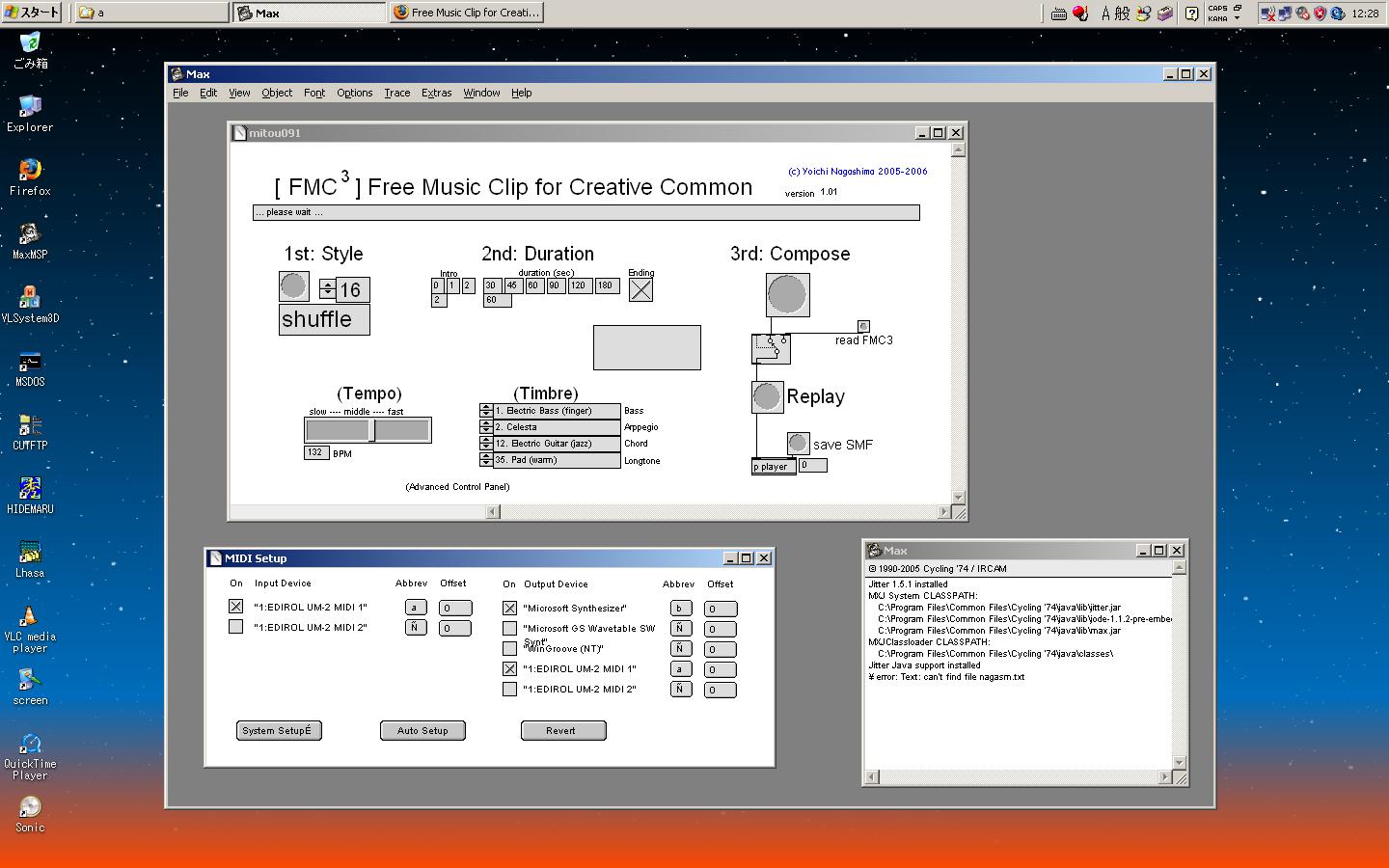Open the File menu in Max

(x=180, y=93)
